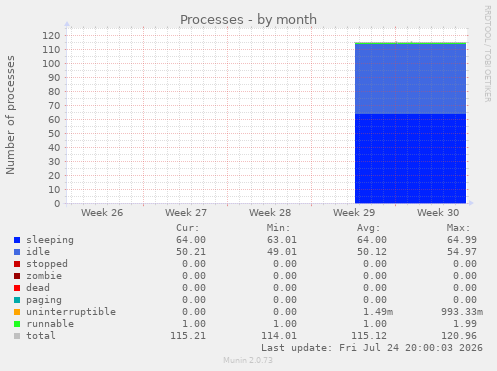Select the 'uninterruptible' legend label
The image size is (497, 371).
71,312
